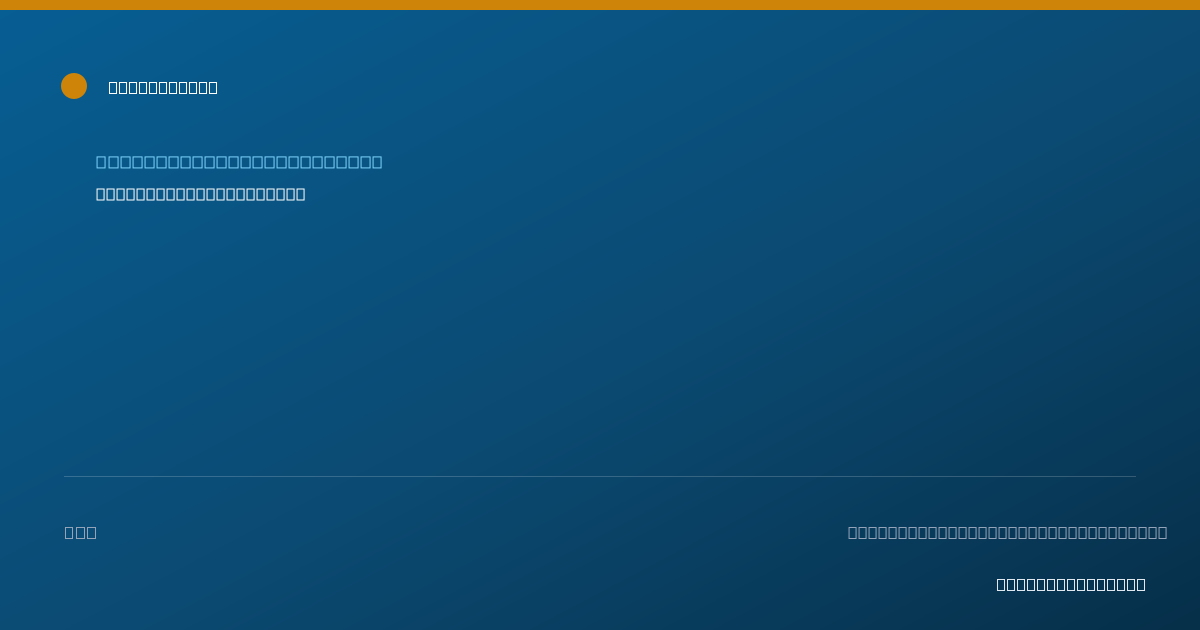The width and height of the screenshot is (1200, 630).
Task: Click the white subtitle line under blue headline
Action: [201, 194]
